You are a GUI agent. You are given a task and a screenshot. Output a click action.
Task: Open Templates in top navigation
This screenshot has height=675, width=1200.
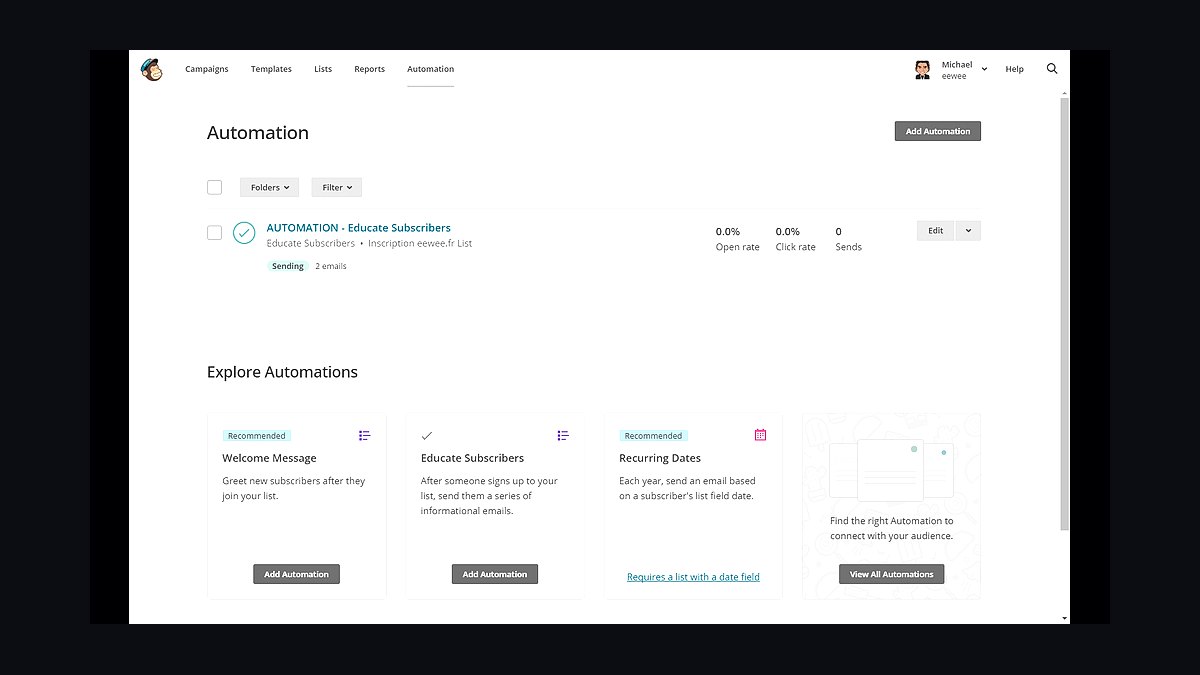click(x=271, y=69)
